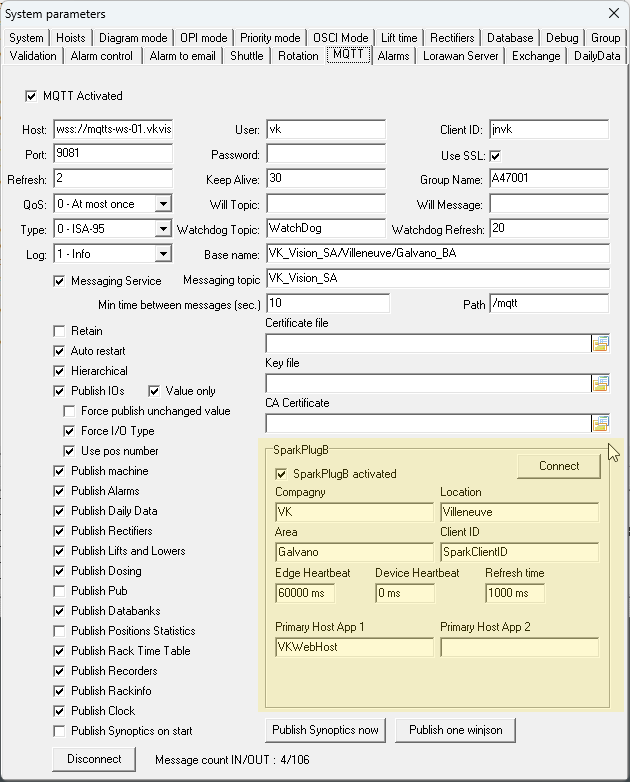Click the Watchdog Topic field
Image resolution: width=630 pixels, height=782 pixels.
[326, 228]
